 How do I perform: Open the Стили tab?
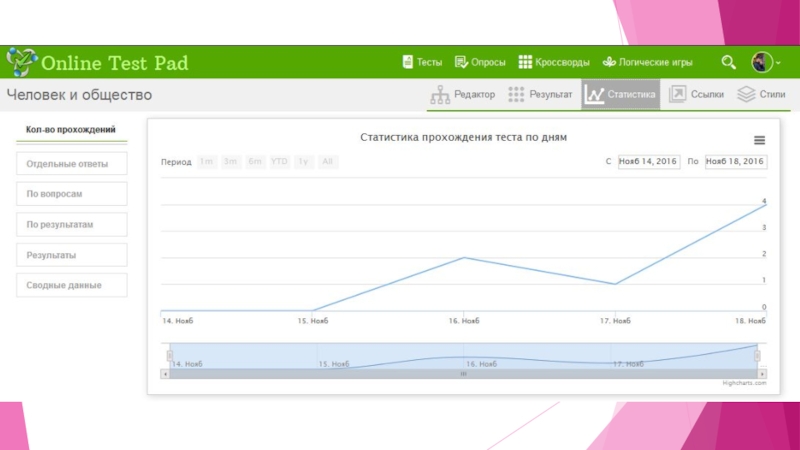(x=762, y=95)
